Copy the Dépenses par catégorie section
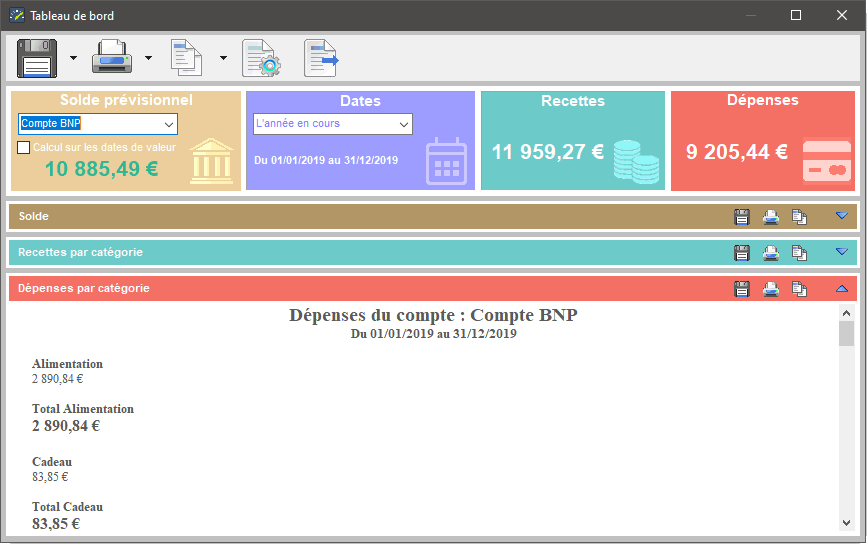The height and width of the screenshot is (544, 867). tap(800, 289)
